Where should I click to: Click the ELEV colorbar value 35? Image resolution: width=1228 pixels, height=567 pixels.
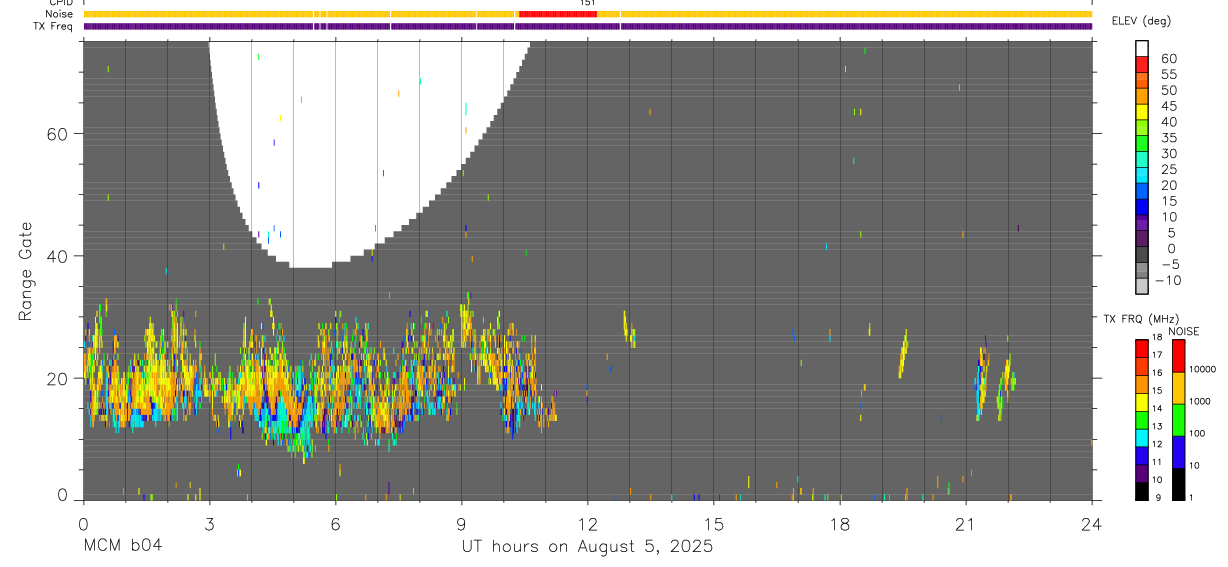pyautogui.click(x=1168, y=138)
